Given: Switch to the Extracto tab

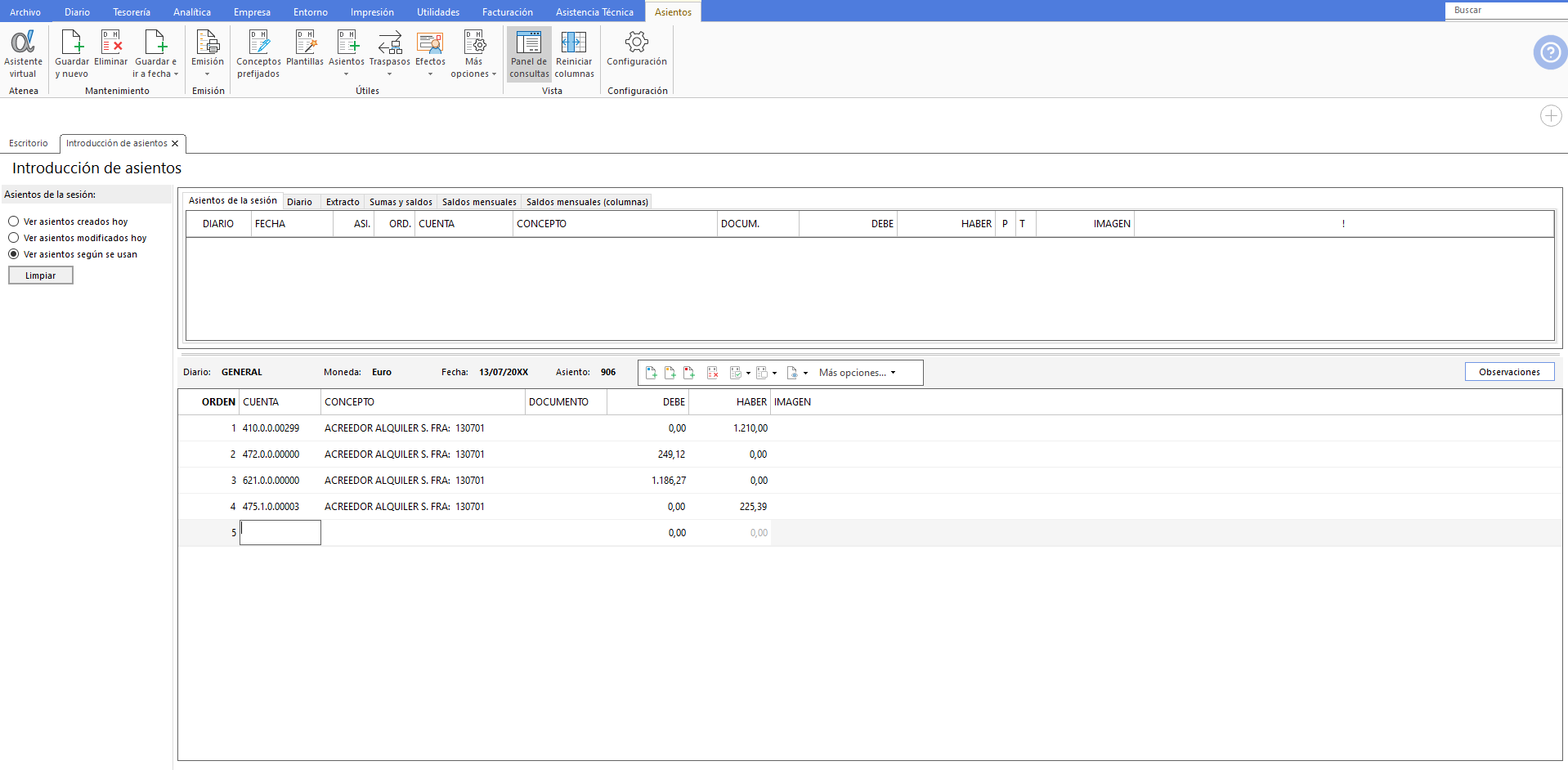Looking at the screenshot, I should [343, 202].
